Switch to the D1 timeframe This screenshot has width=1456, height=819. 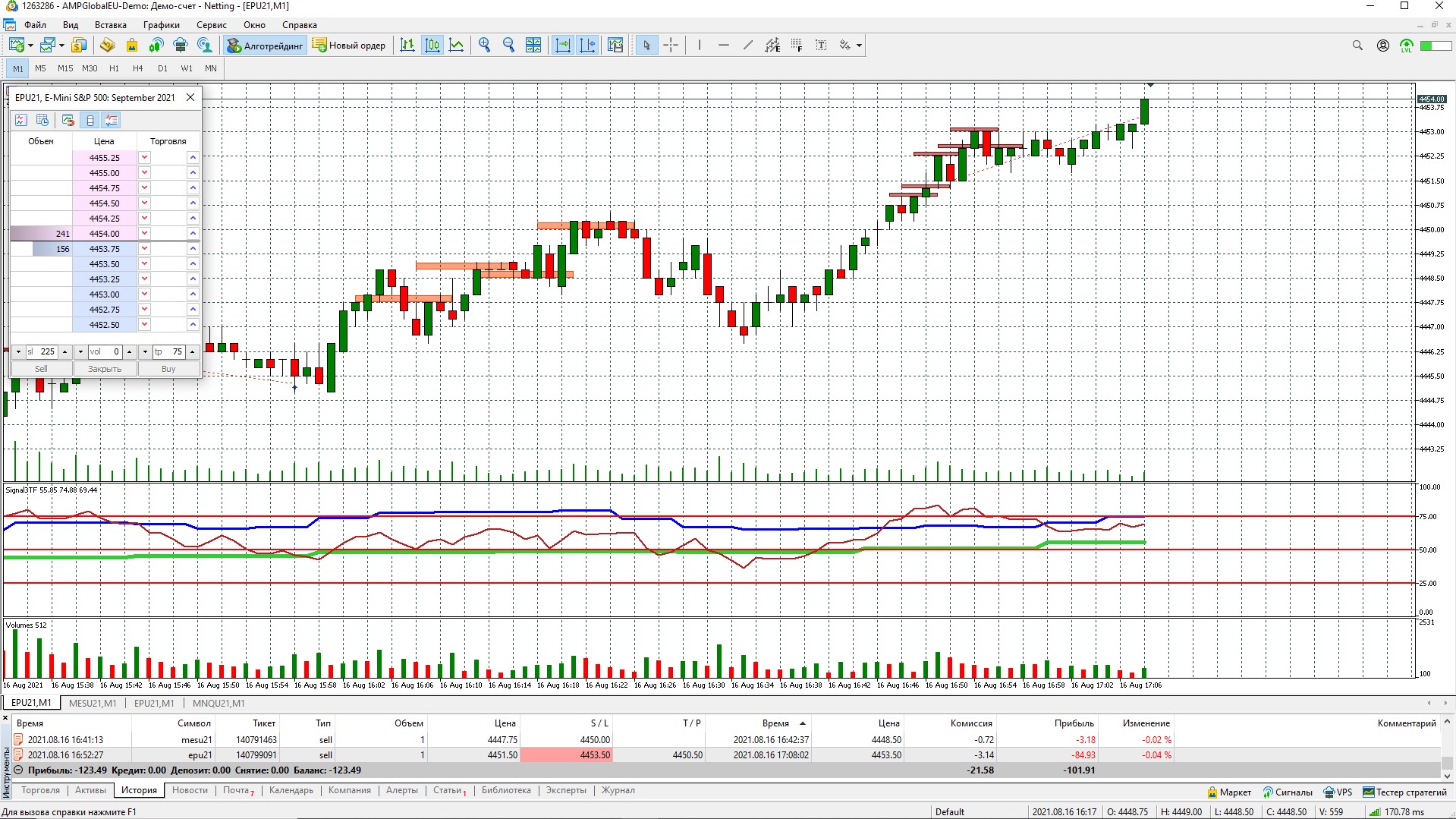[162, 68]
